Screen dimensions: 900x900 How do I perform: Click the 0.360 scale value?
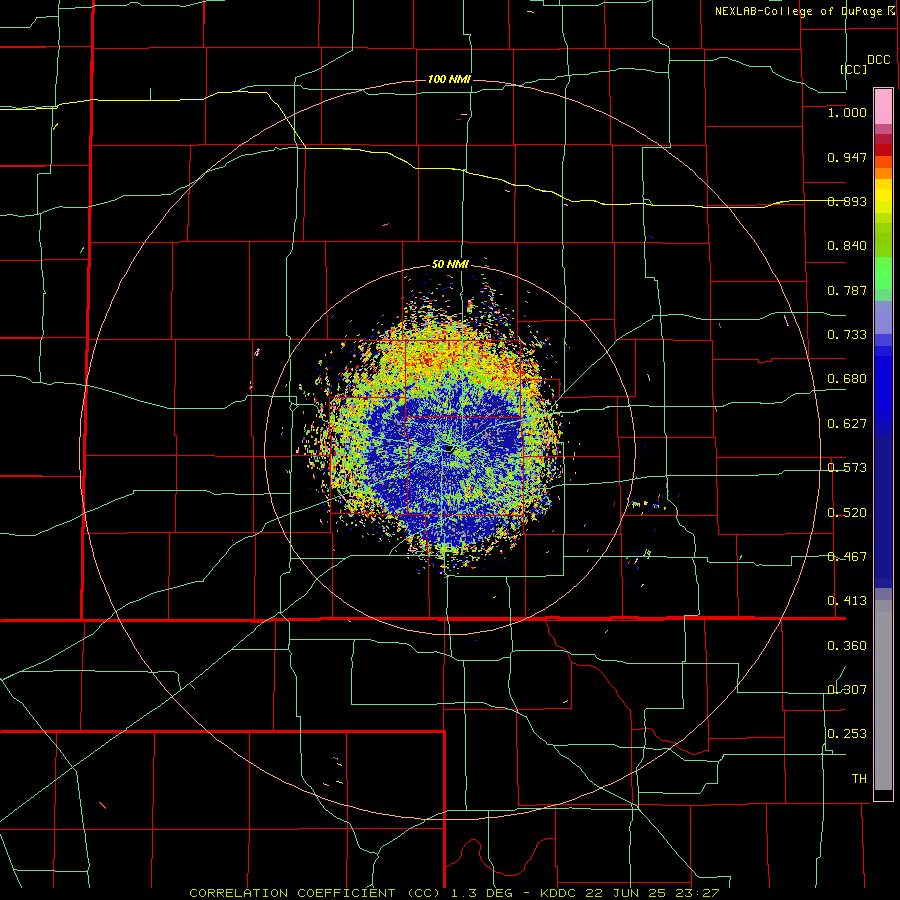(x=847, y=646)
